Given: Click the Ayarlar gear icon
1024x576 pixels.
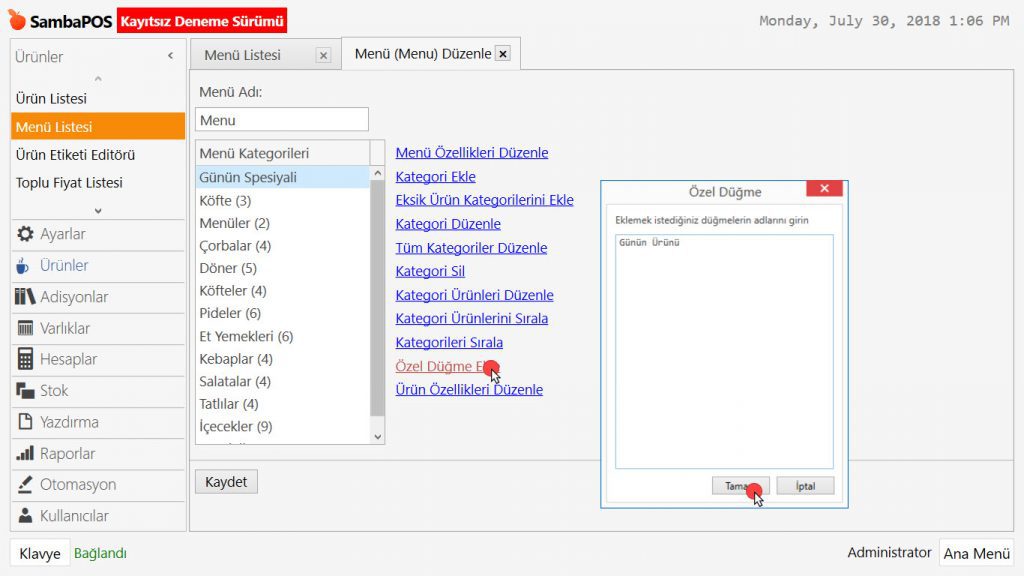Looking at the screenshot, I should pyautogui.click(x=26, y=234).
